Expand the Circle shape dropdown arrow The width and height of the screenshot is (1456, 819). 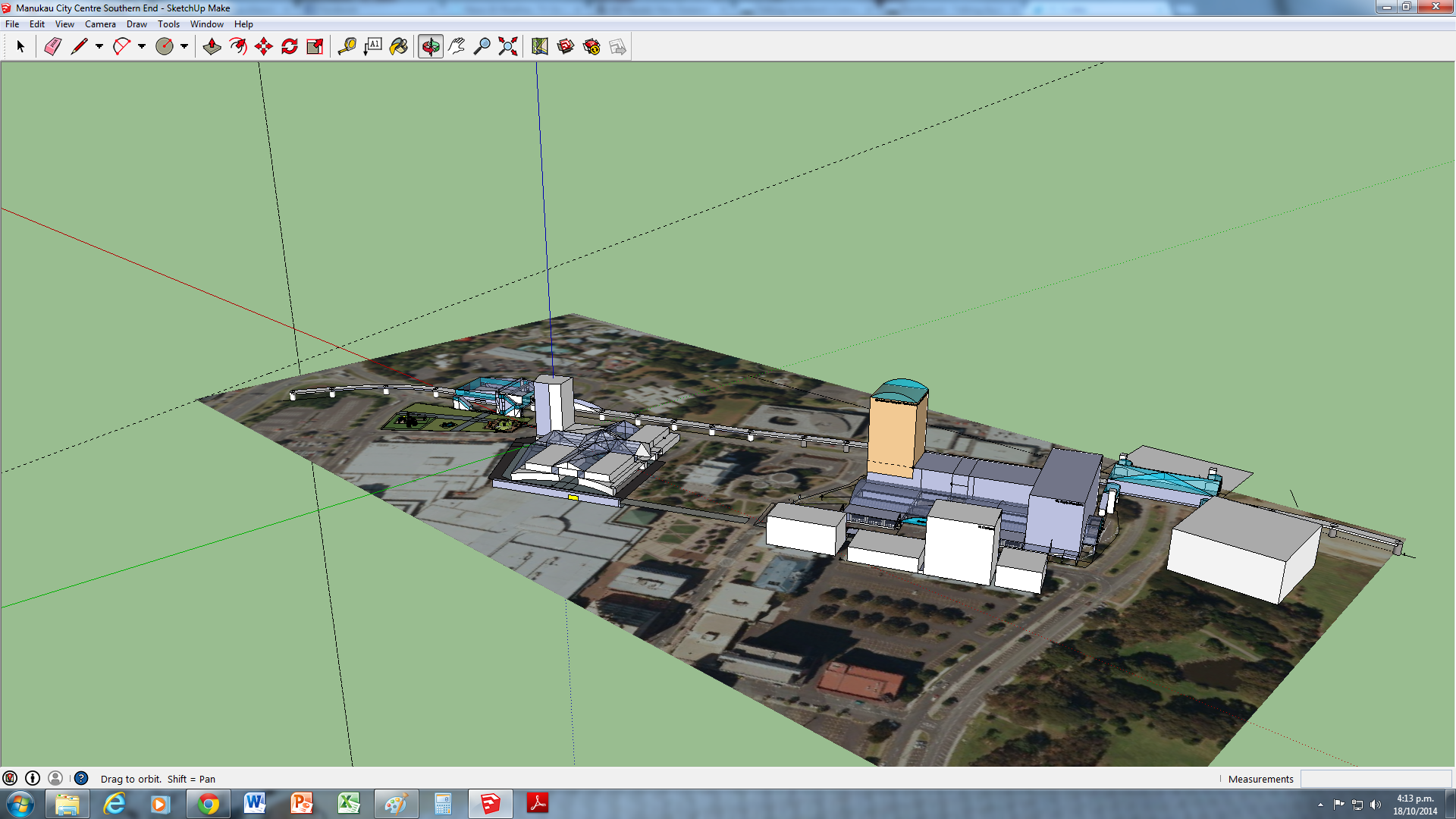[184, 47]
